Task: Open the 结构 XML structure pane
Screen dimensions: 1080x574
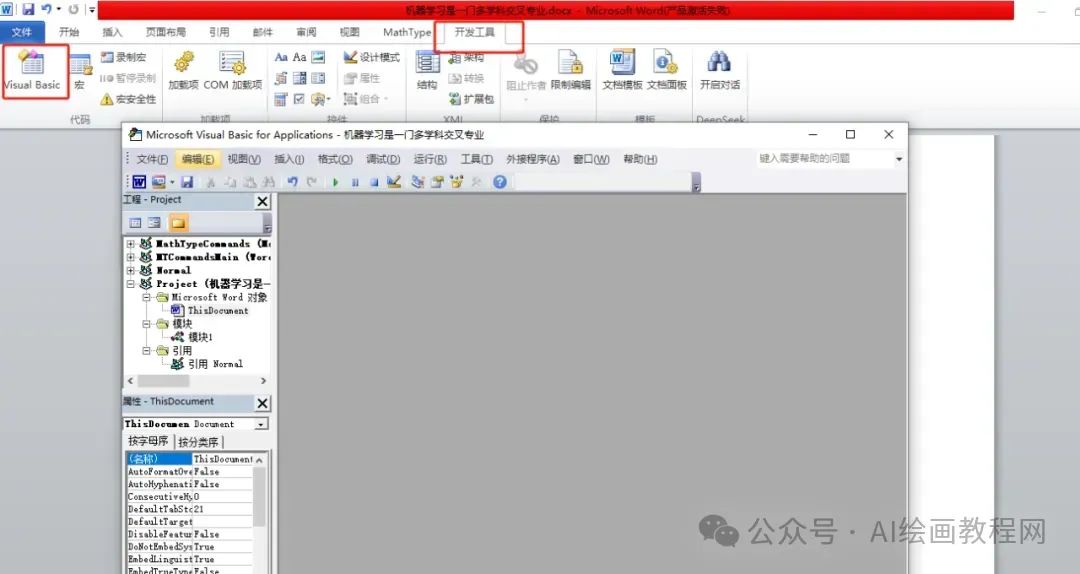Action: [427, 72]
